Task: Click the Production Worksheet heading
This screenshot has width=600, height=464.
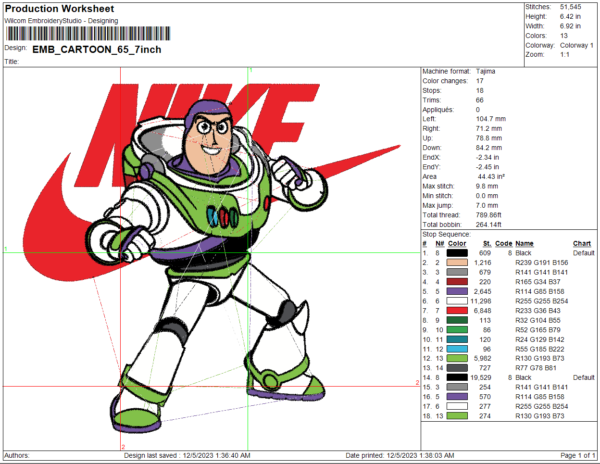Action: tap(59, 9)
